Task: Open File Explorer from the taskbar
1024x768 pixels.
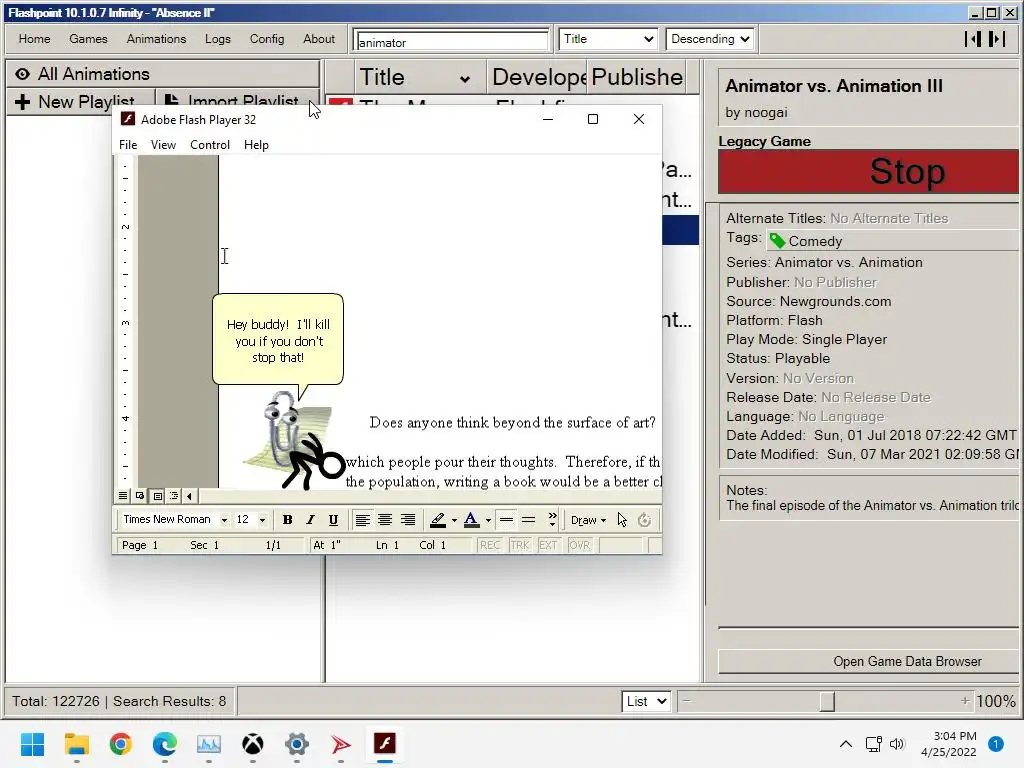Action: (76, 743)
